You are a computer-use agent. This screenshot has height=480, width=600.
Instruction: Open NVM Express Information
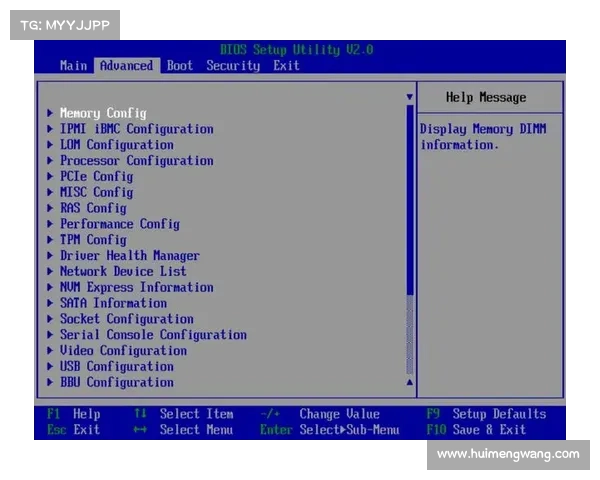click(136, 287)
